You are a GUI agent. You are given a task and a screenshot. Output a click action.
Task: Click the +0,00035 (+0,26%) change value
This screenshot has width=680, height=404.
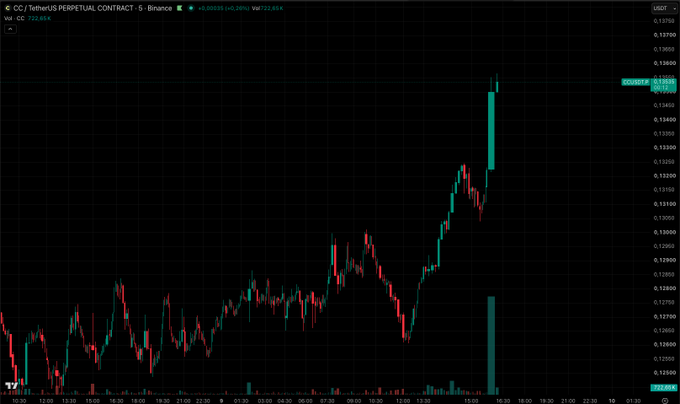point(224,8)
